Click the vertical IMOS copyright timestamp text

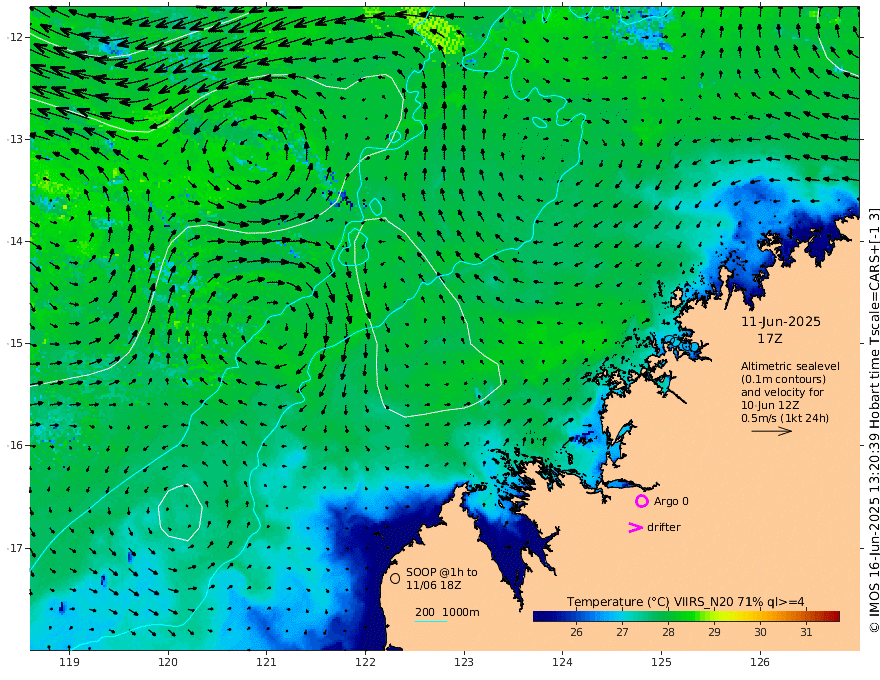[x=873, y=421]
